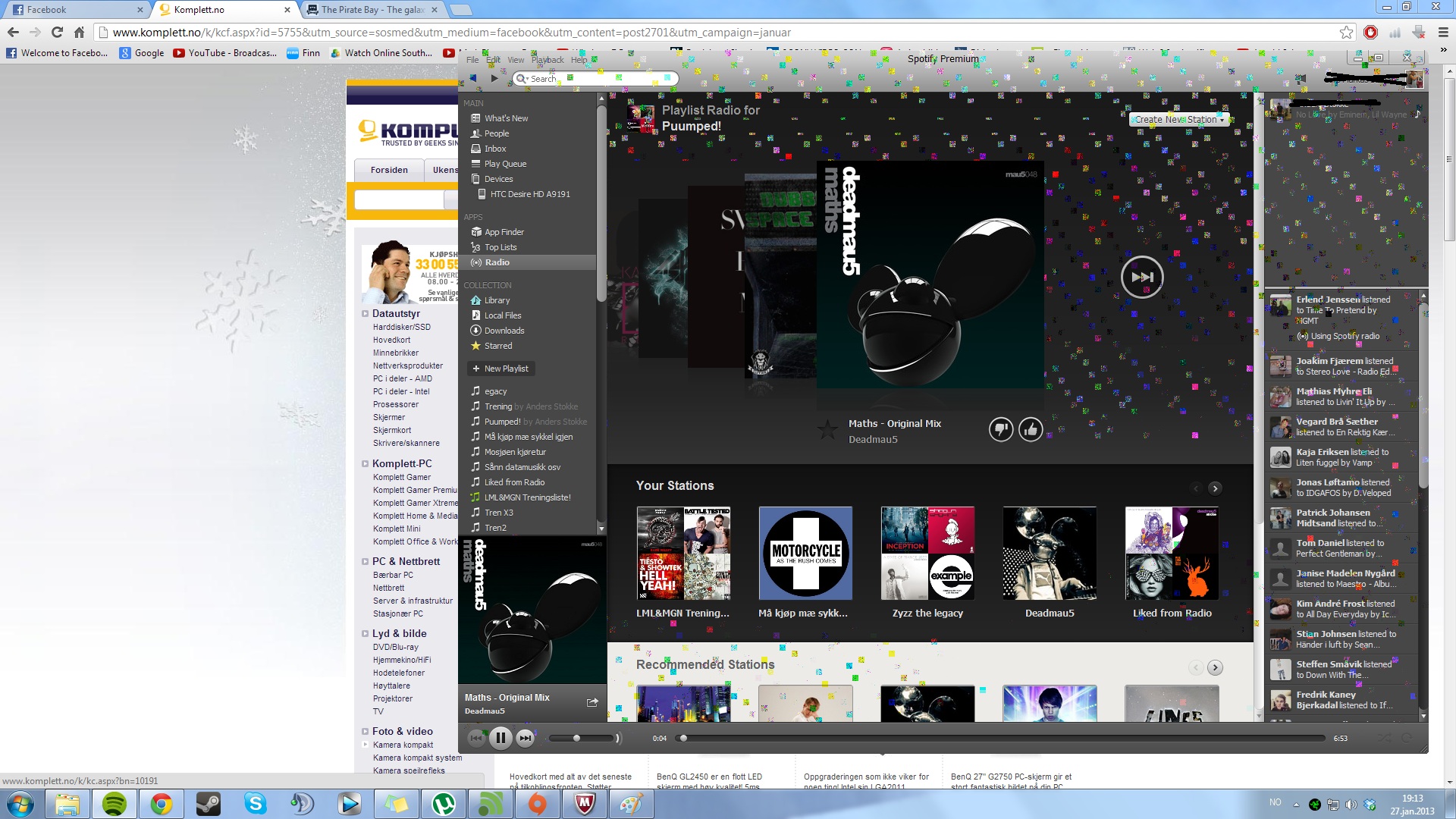Play the Deadmau5 station thumbnail
This screenshot has width=1456, height=819.
pyautogui.click(x=1050, y=554)
